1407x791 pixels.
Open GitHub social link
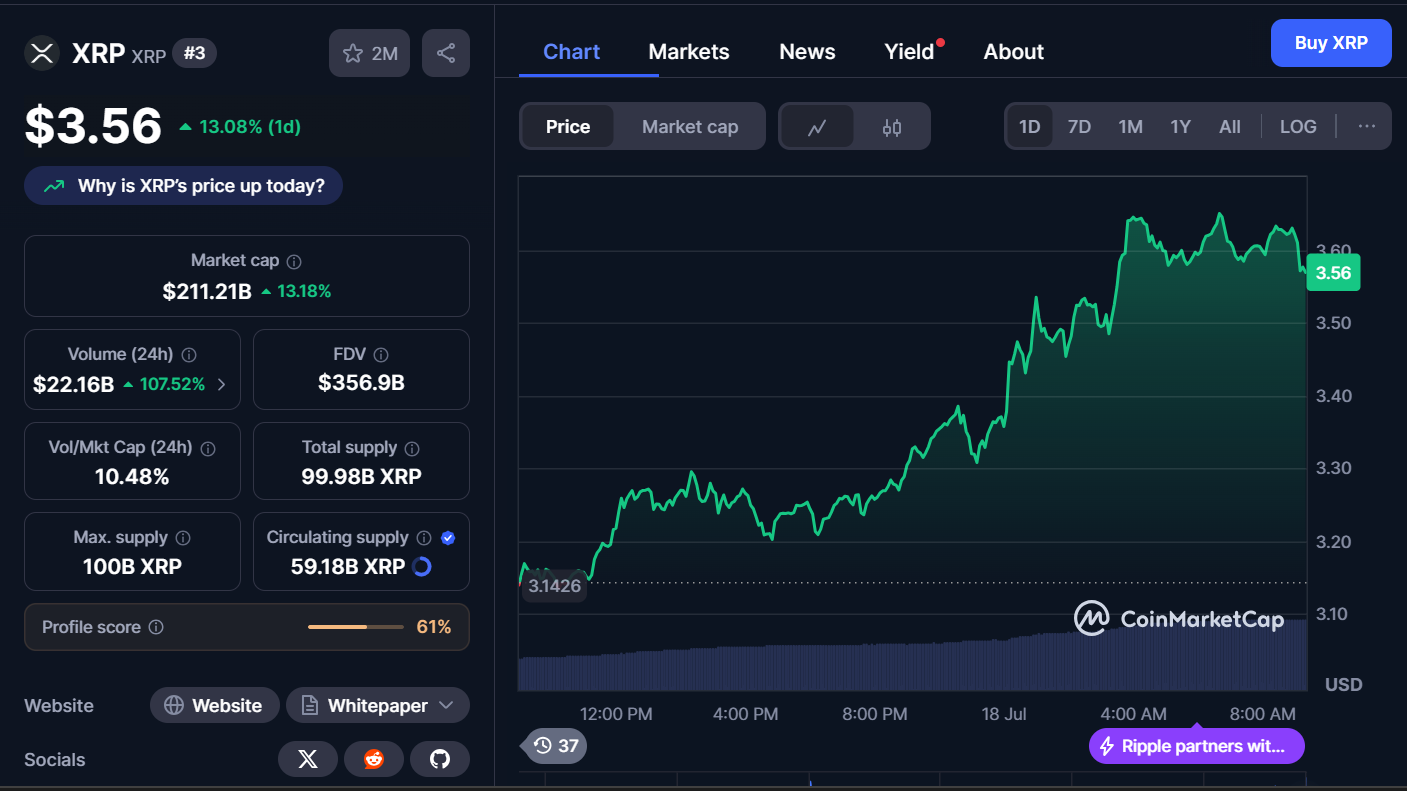(x=440, y=759)
